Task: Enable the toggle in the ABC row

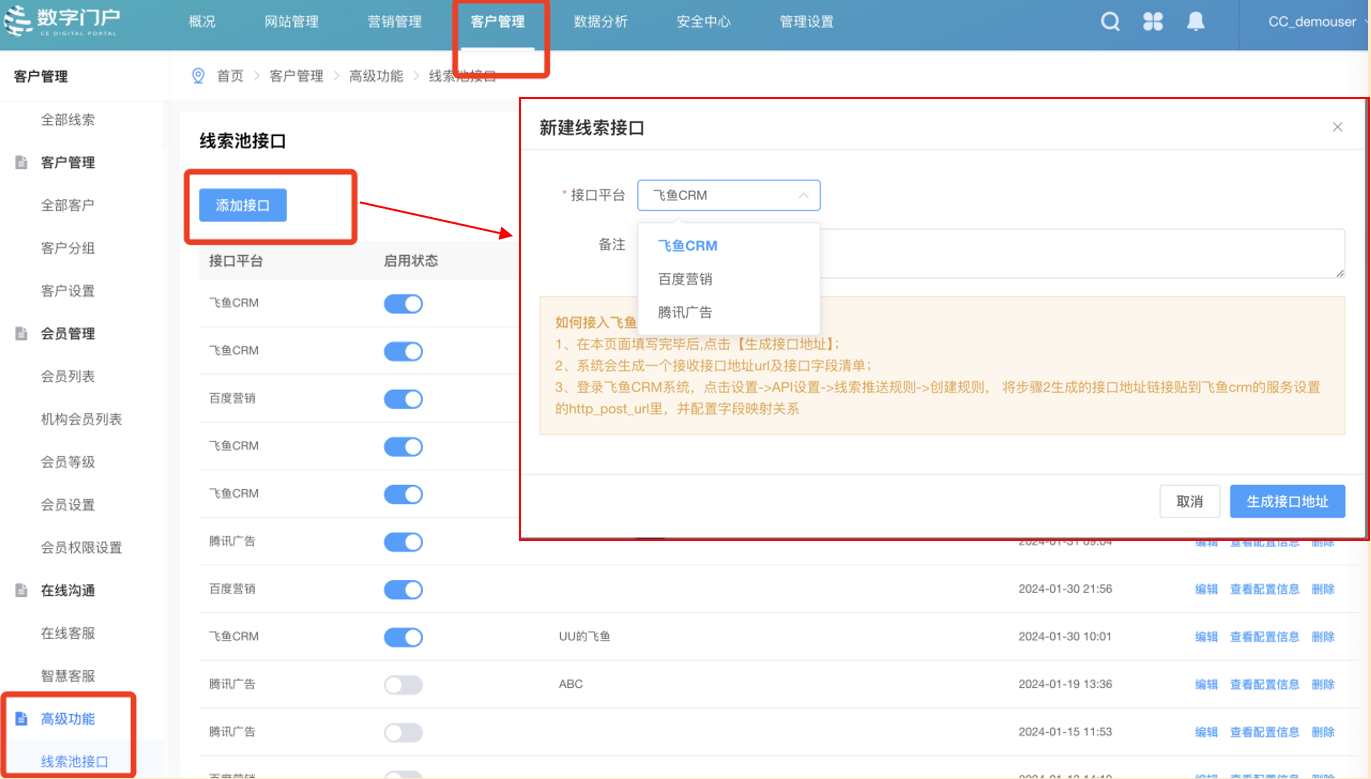Action: (403, 685)
